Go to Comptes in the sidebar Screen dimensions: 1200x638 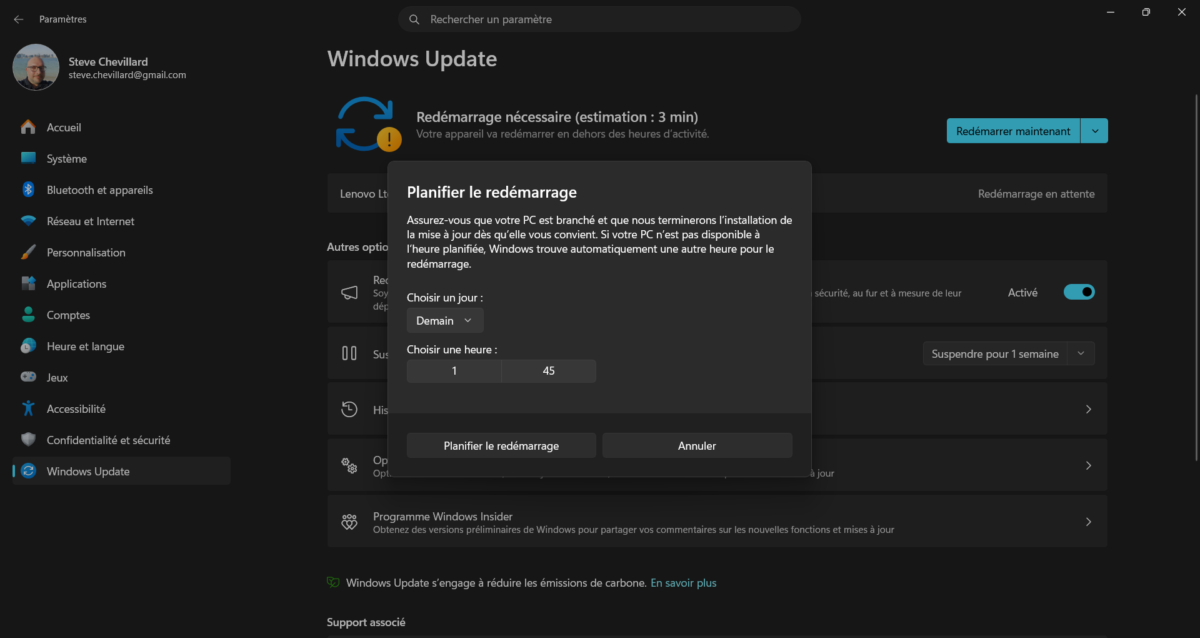(121, 315)
